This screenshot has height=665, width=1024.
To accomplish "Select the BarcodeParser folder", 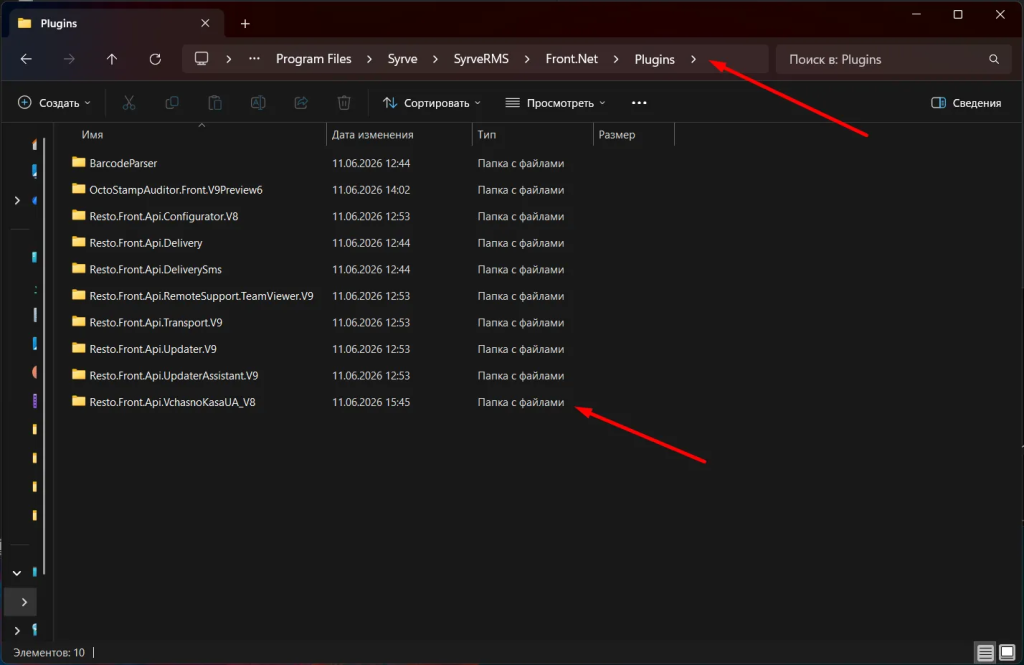I will click(x=123, y=163).
